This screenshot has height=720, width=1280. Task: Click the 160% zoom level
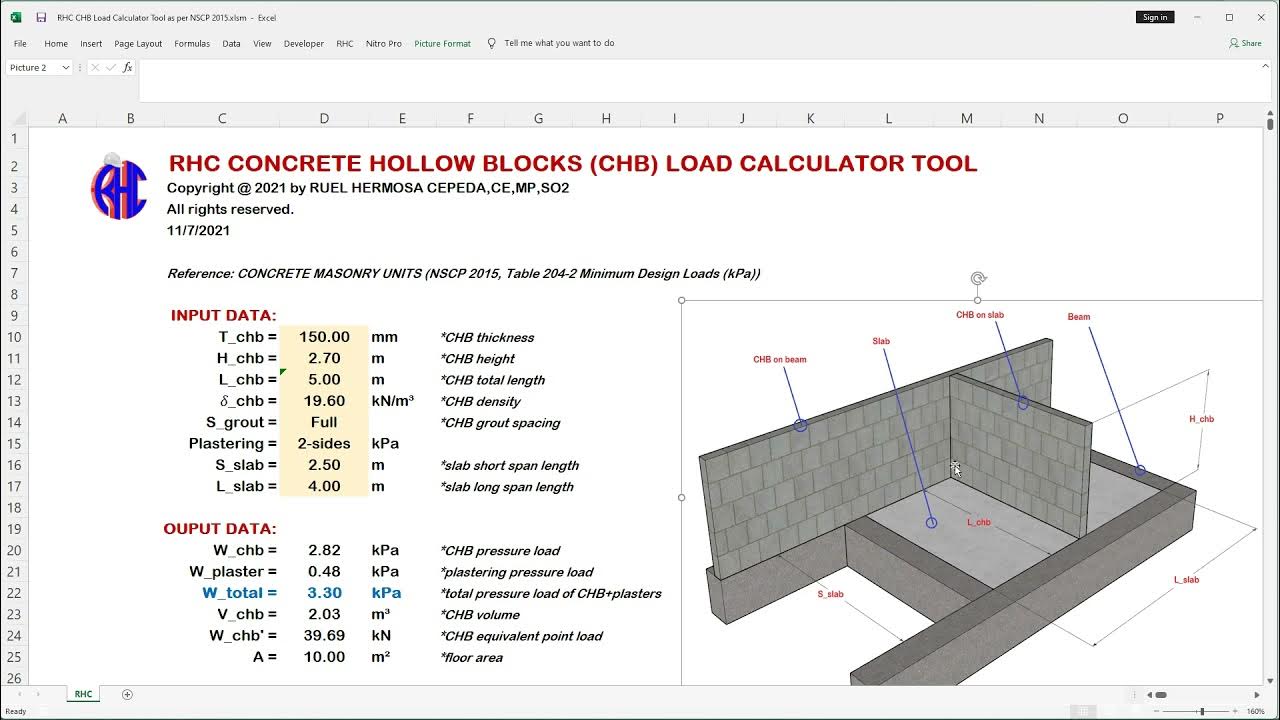coord(1256,711)
